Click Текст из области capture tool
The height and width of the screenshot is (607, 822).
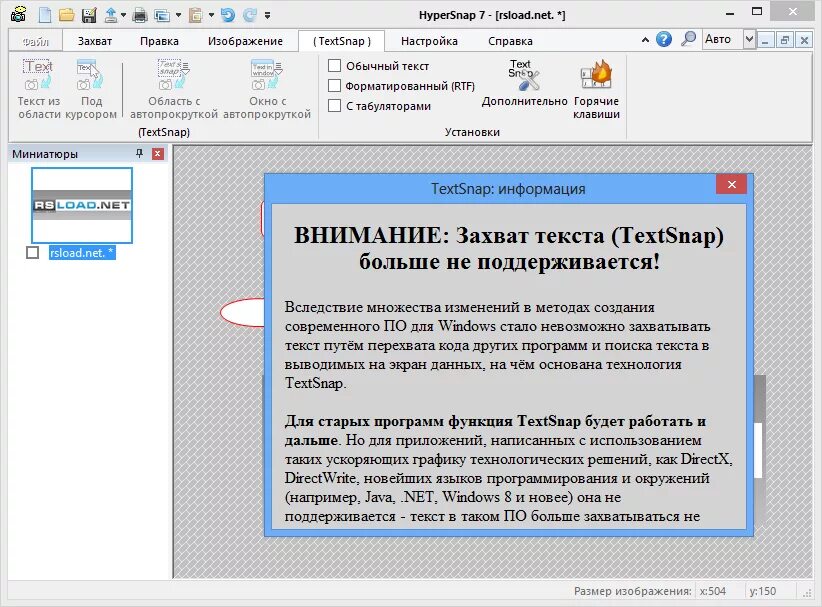pyautogui.click(x=39, y=89)
